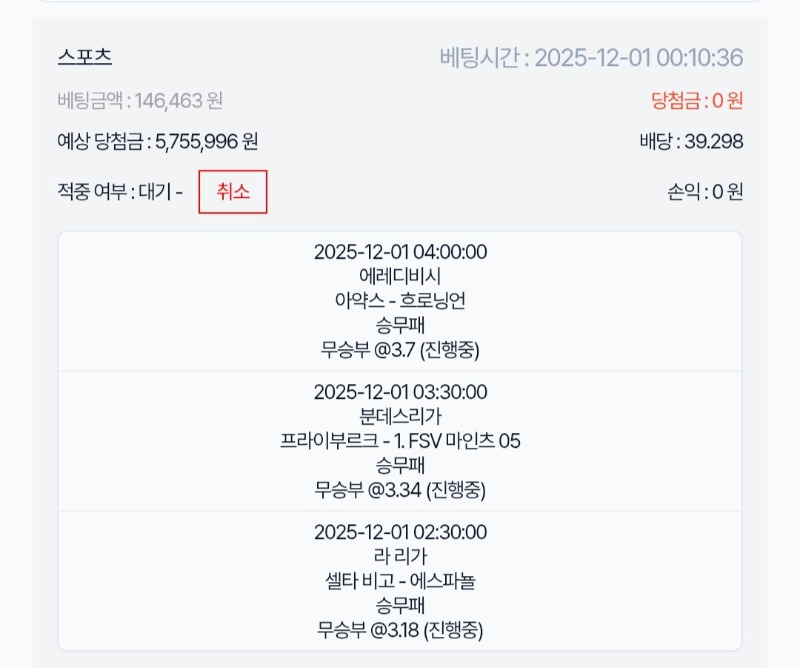Select the 무승부 @3.7 pick
Viewport: 800px width, 668px height.
point(400,349)
